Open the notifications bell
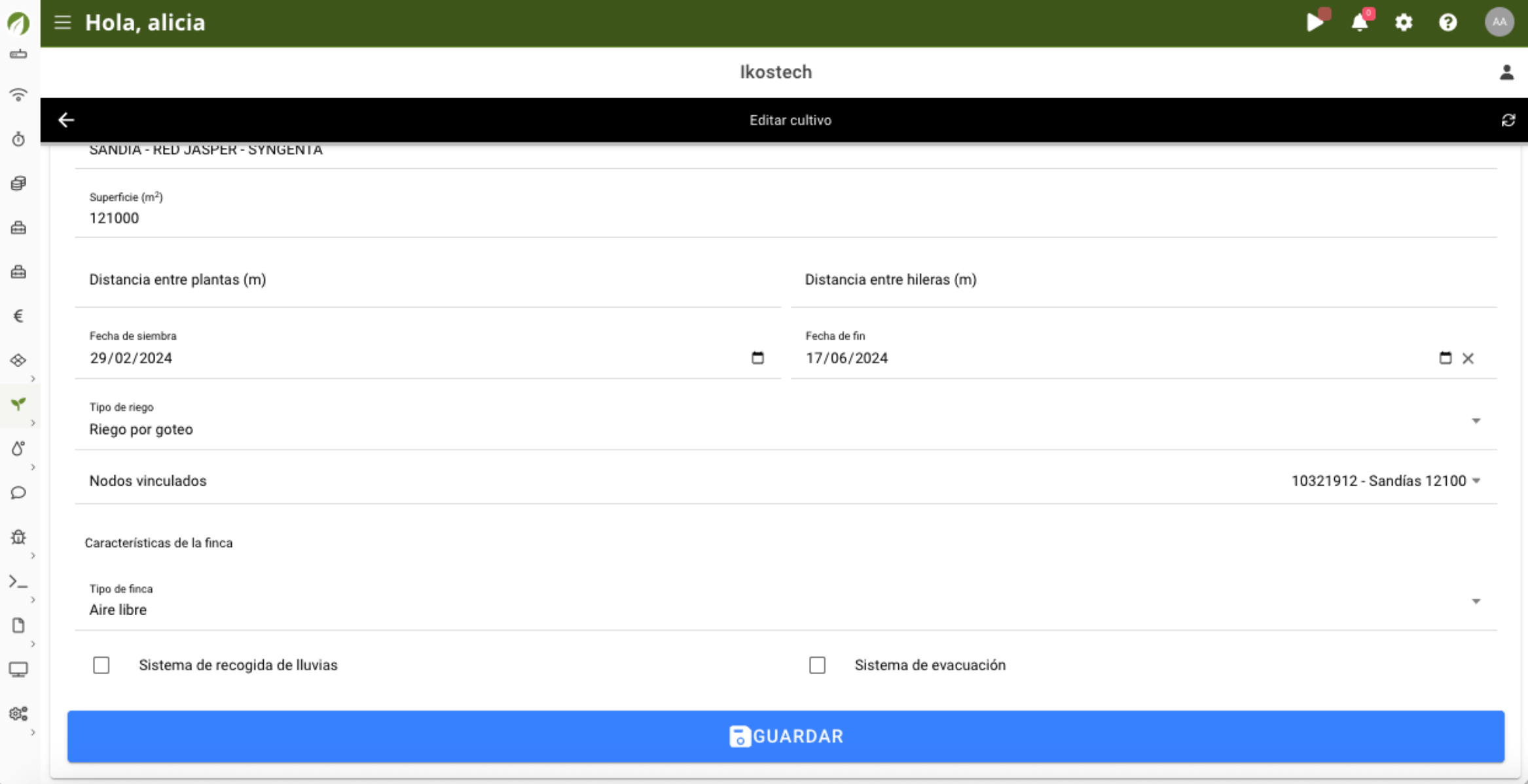Image resolution: width=1528 pixels, height=784 pixels. coord(1360,23)
